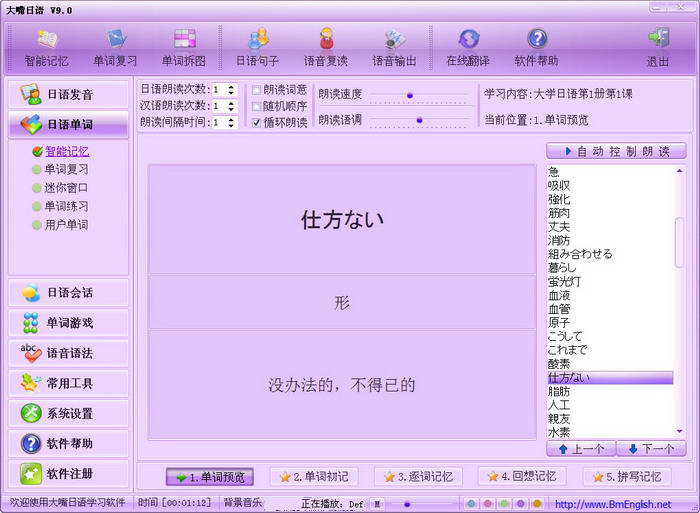Expand the 单词游戏 sidebar section

68,323
